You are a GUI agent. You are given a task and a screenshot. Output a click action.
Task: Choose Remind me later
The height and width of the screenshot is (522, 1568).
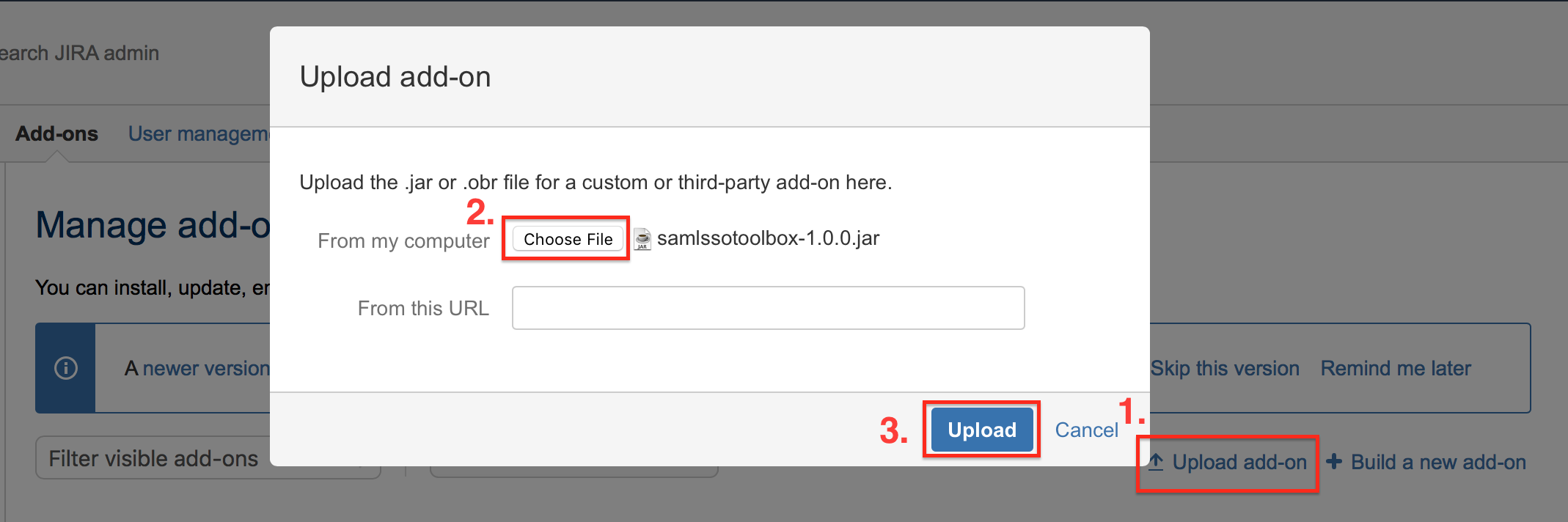[1395, 368]
